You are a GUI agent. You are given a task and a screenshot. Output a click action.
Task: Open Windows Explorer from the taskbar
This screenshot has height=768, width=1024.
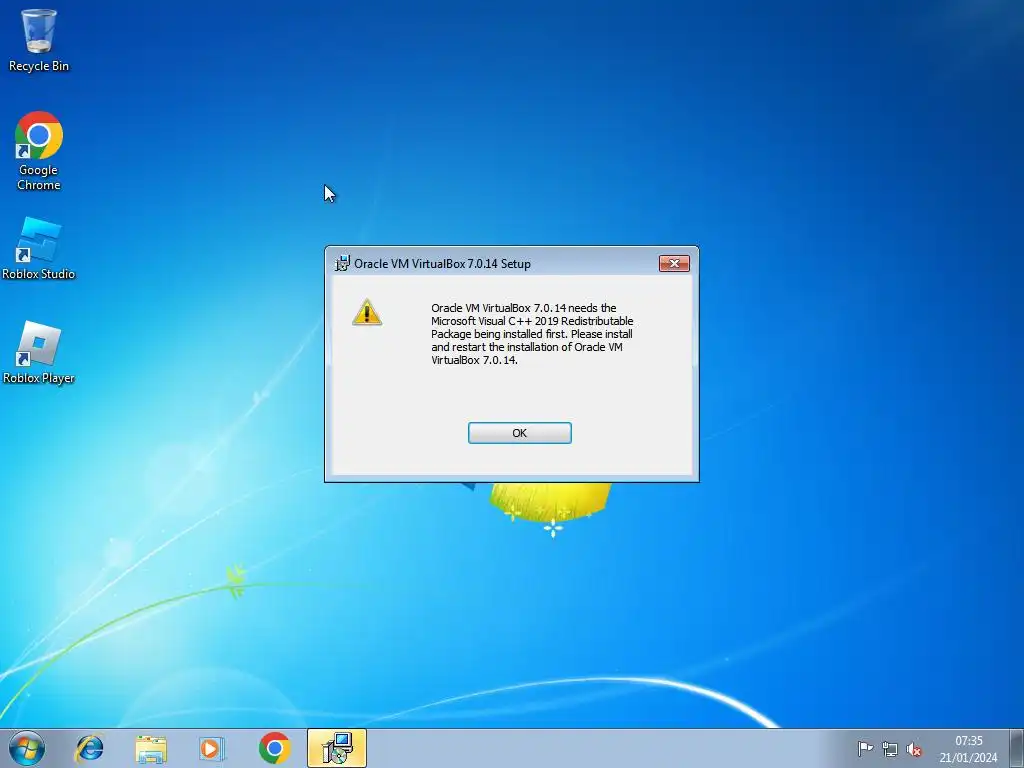(151, 748)
